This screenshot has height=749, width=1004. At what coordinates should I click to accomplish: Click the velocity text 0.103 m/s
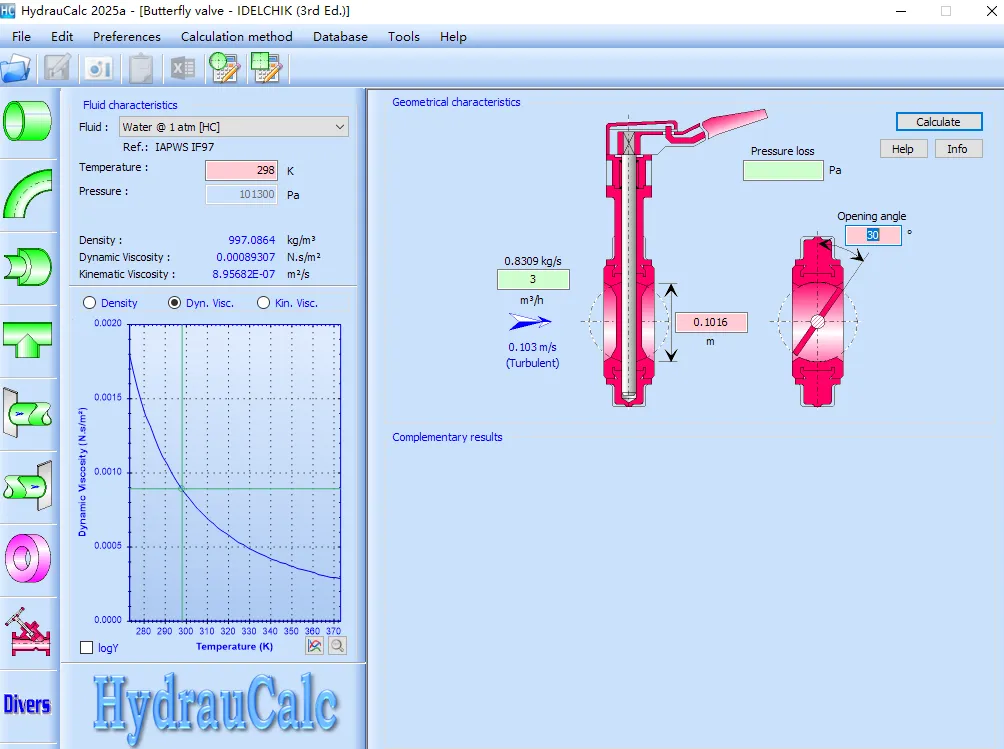point(532,347)
